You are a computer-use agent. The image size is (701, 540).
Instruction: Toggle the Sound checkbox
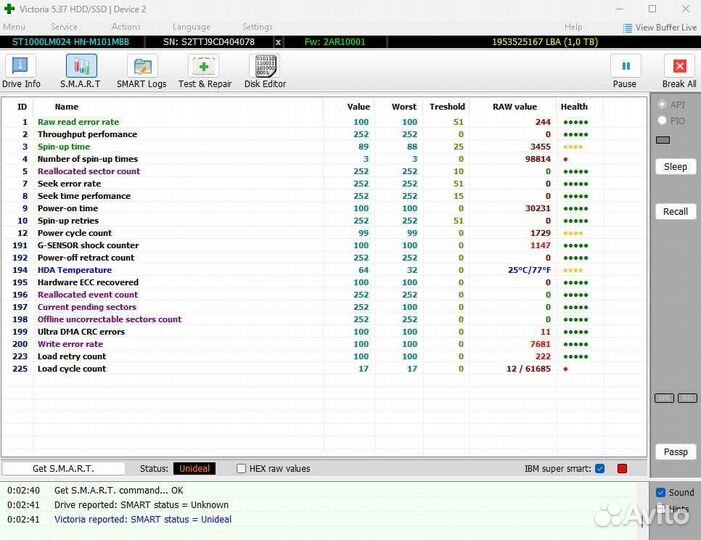(x=660, y=492)
